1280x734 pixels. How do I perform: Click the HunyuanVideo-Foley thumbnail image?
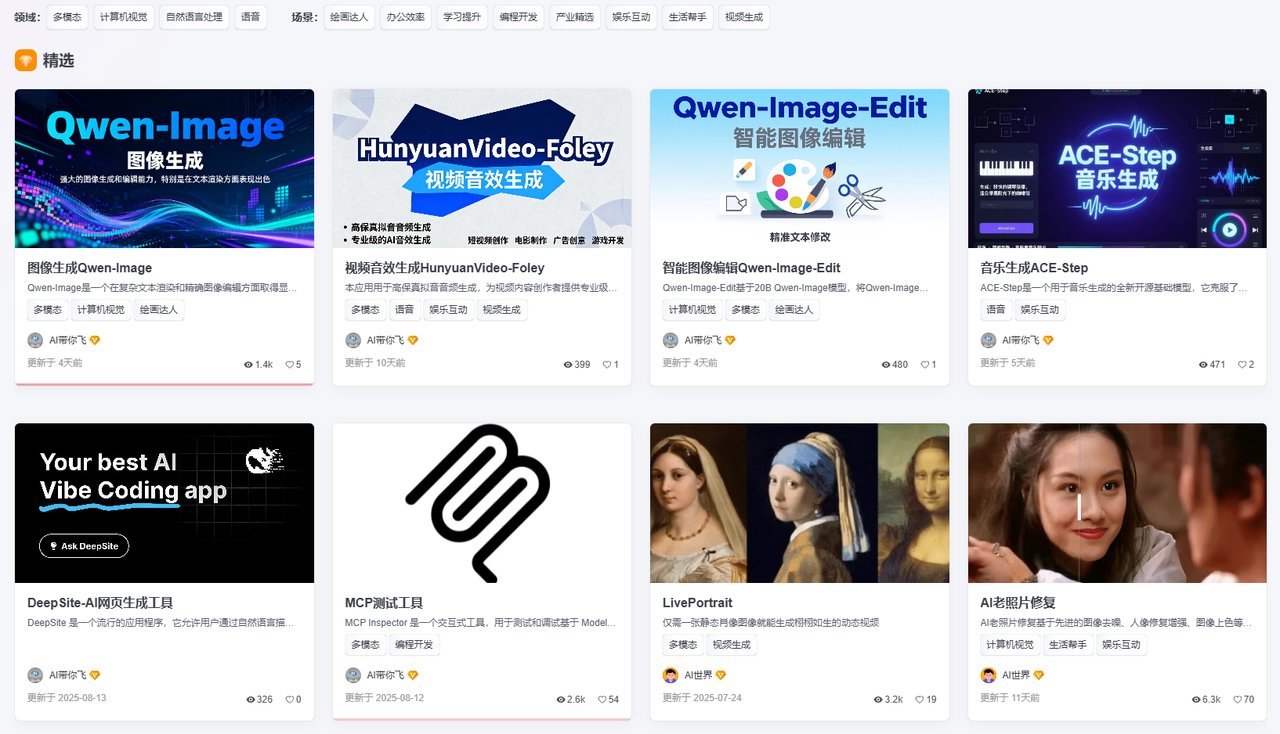482,168
